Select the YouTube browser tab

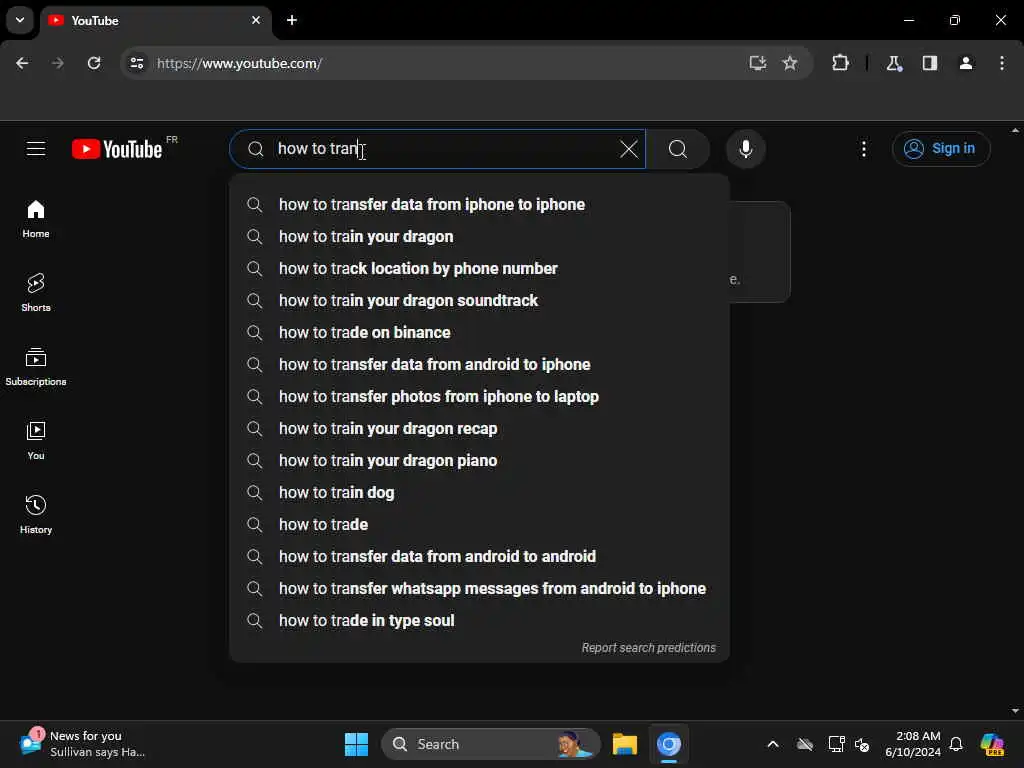(x=157, y=20)
